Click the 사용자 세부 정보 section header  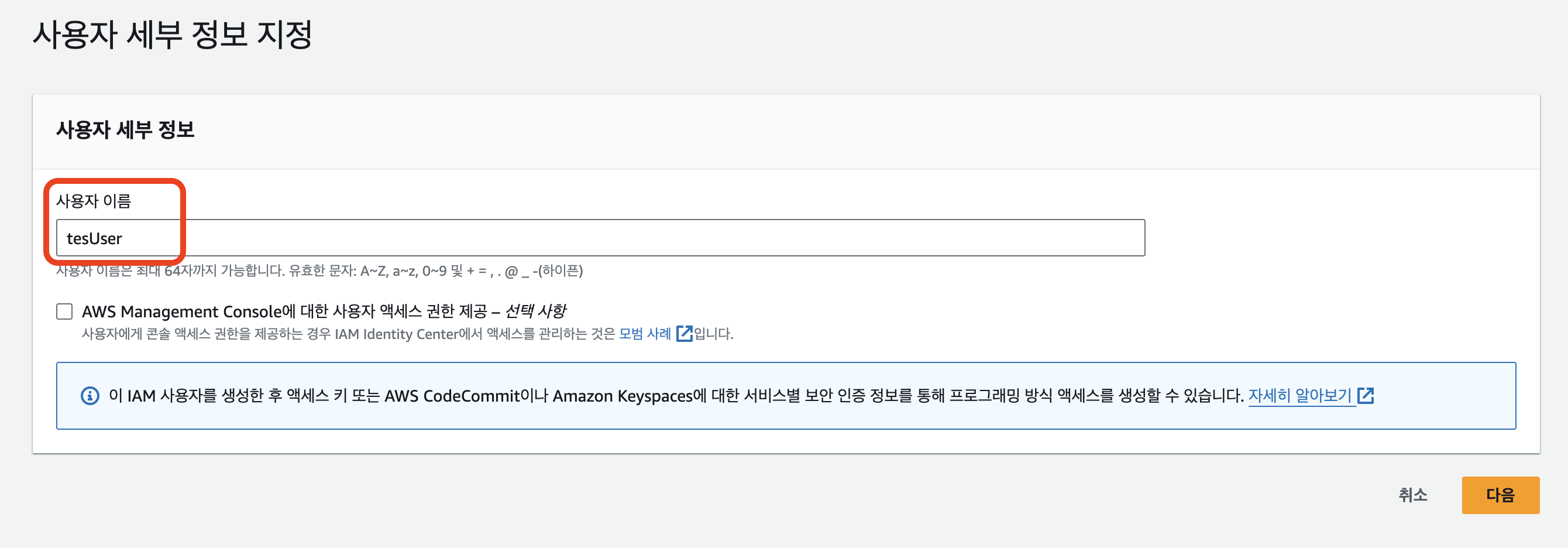click(125, 130)
